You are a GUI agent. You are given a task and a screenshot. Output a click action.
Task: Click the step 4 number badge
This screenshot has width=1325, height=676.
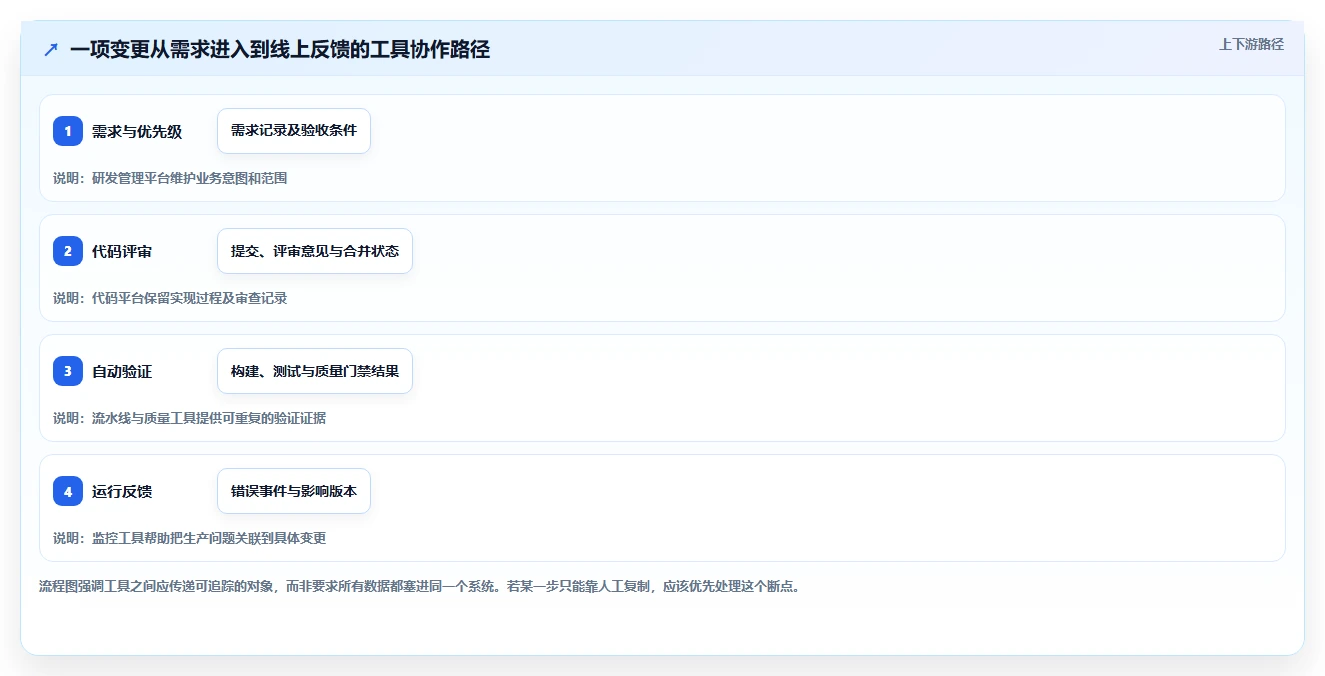tap(68, 491)
